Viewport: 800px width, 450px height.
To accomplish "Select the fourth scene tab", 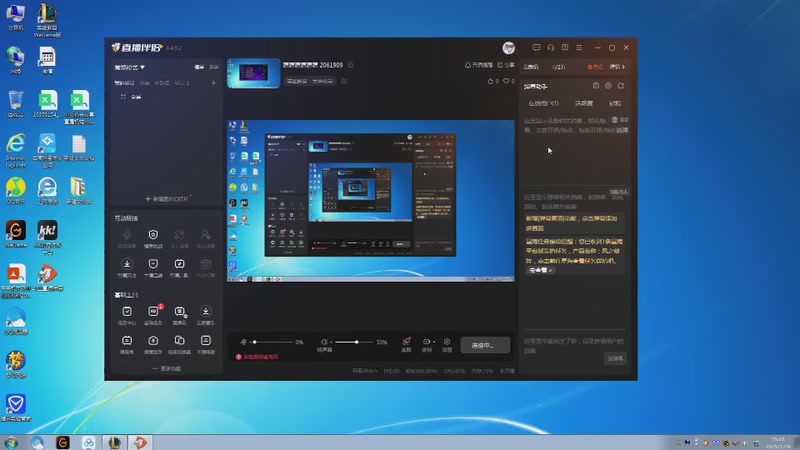I will pos(182,83).
